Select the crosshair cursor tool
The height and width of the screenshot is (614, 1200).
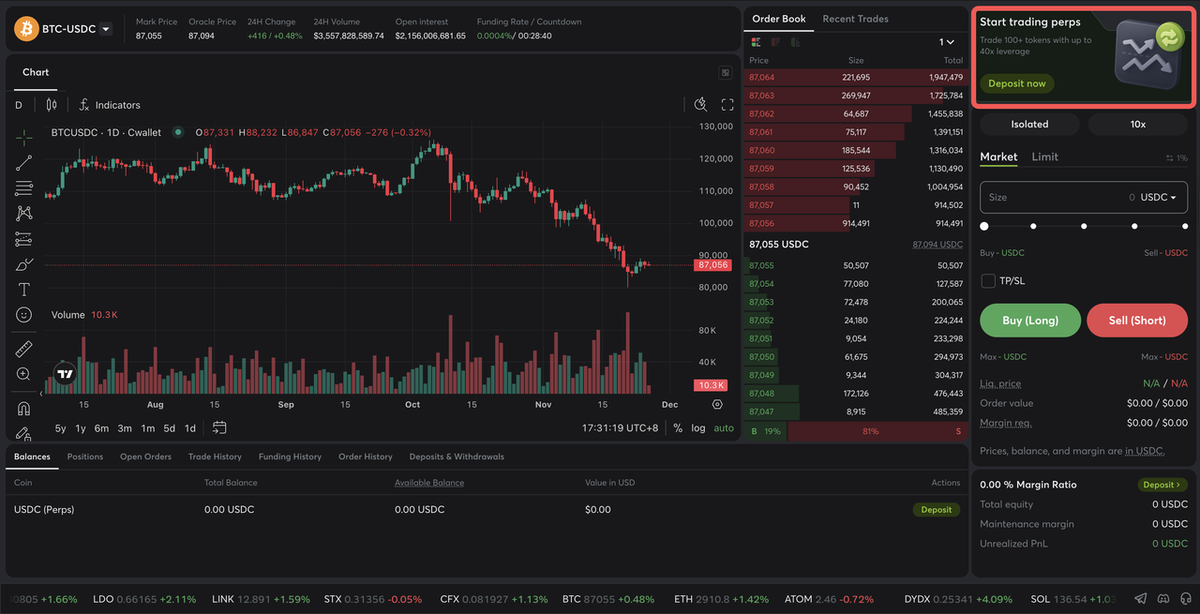(x=24, y=137)
